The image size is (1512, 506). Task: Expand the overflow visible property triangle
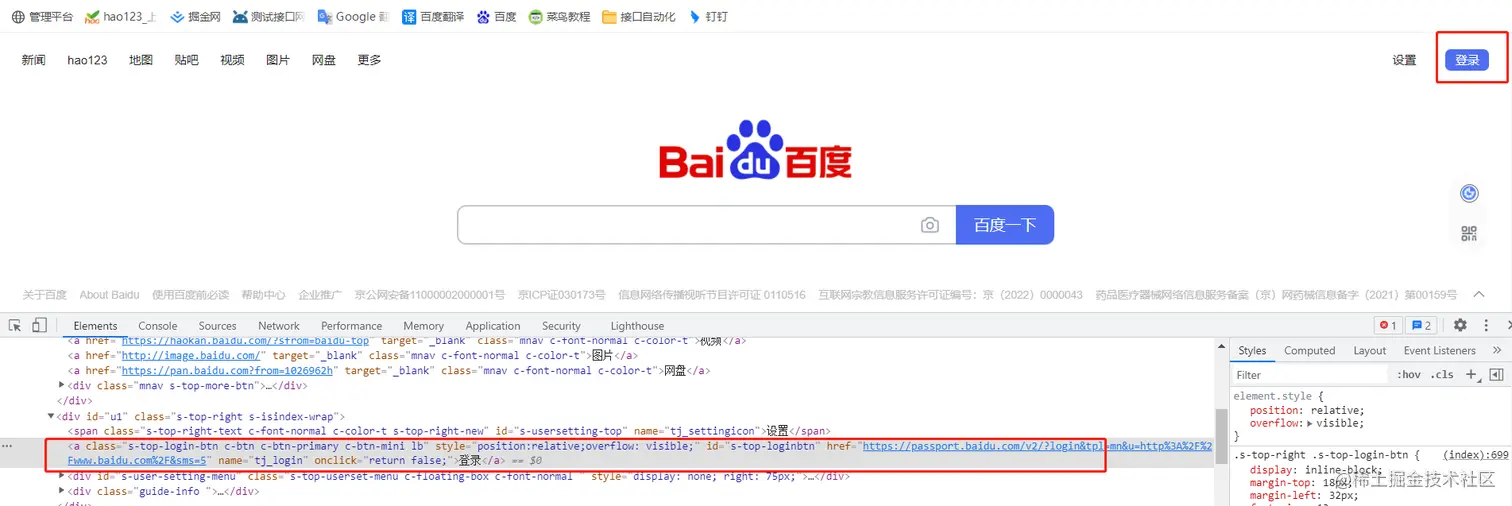pyautogui.click(x=1311, y=424)
